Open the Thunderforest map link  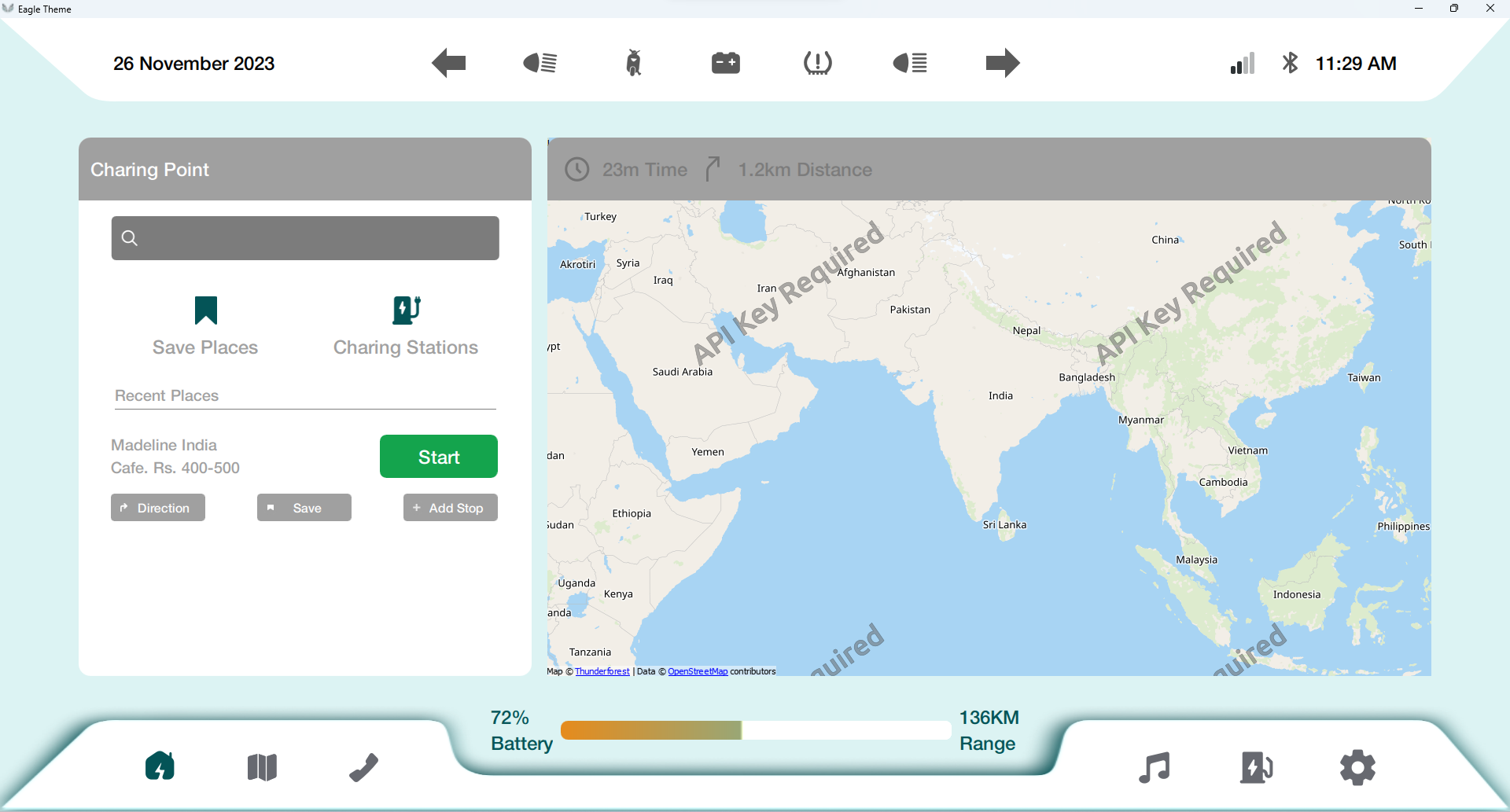[602, 671]
